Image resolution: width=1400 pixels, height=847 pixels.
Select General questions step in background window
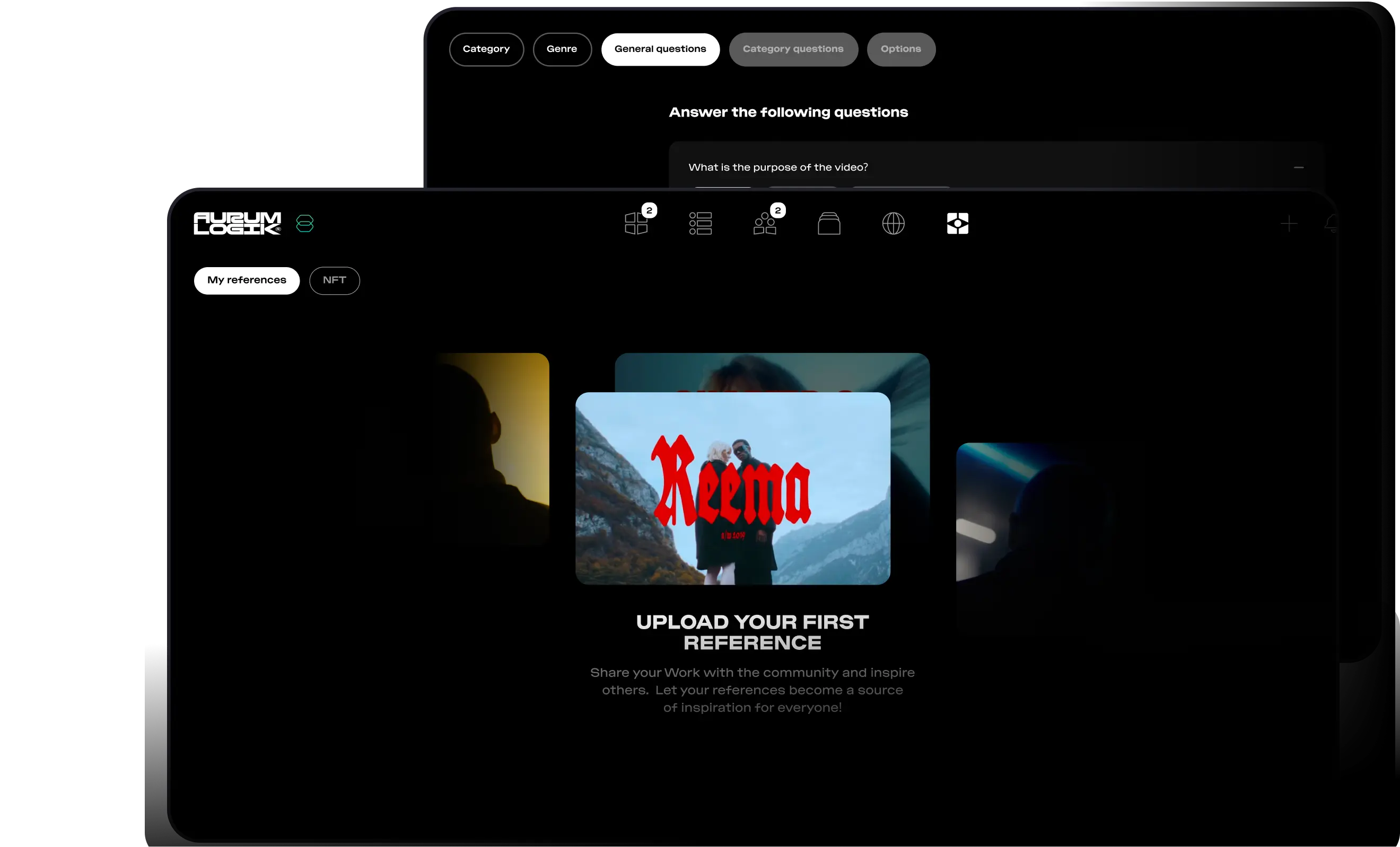pyautogui.click(x=660, y=49)
